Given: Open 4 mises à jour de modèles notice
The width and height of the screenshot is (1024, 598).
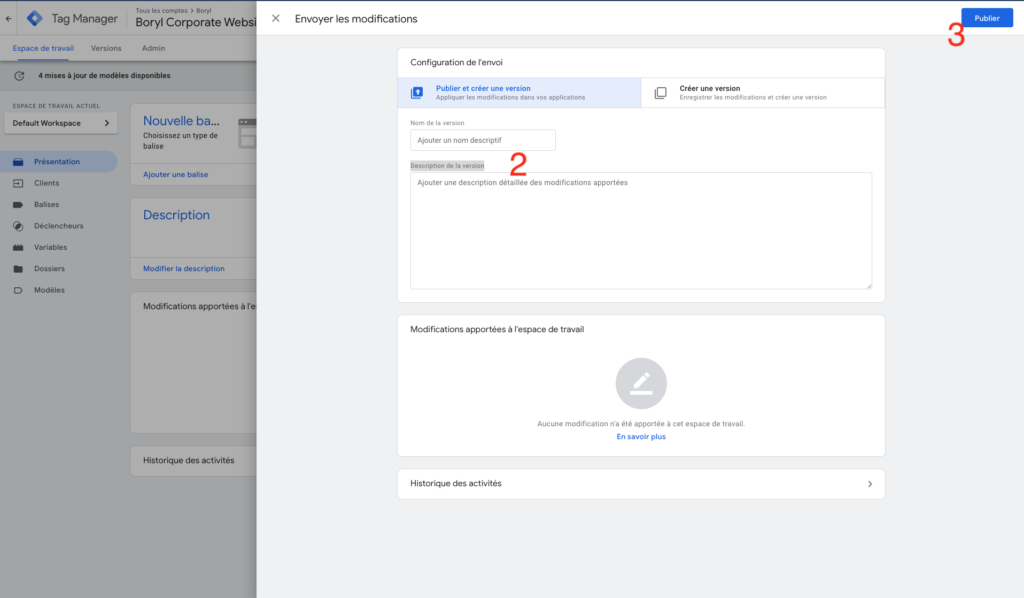Looking at the screenshot, I should pos(104,76).
